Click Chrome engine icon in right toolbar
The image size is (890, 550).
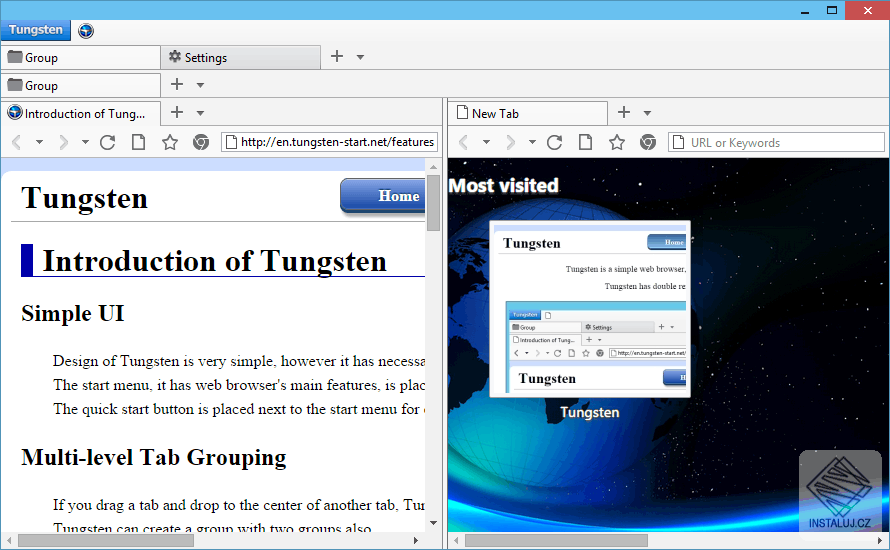point(648,142)
